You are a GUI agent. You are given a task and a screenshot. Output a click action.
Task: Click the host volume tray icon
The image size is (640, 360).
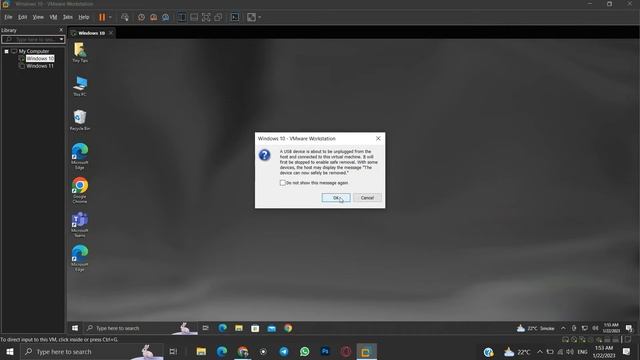coord(570,351)
